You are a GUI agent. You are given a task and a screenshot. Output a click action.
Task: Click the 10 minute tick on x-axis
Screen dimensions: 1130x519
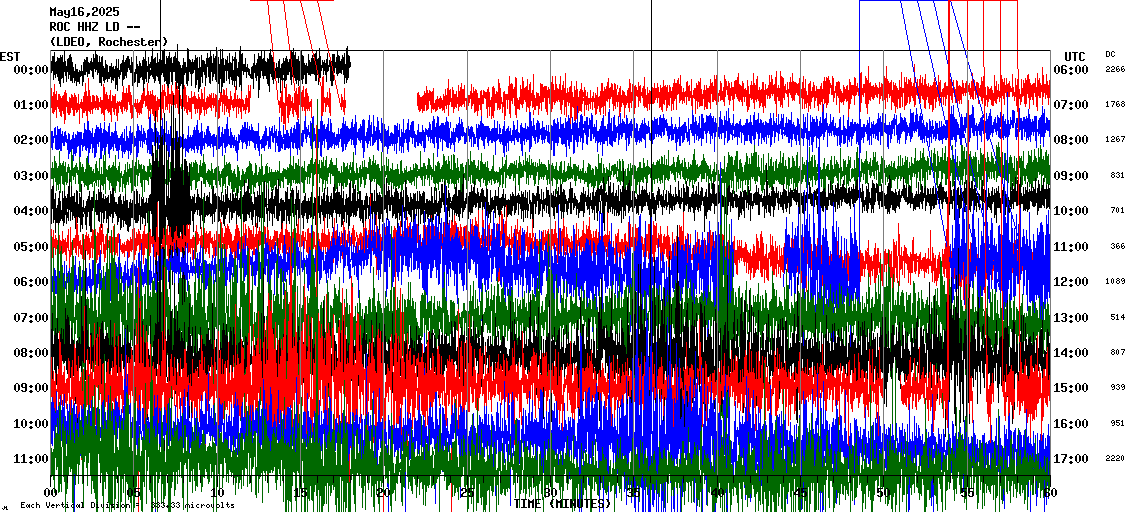[217, 493]
